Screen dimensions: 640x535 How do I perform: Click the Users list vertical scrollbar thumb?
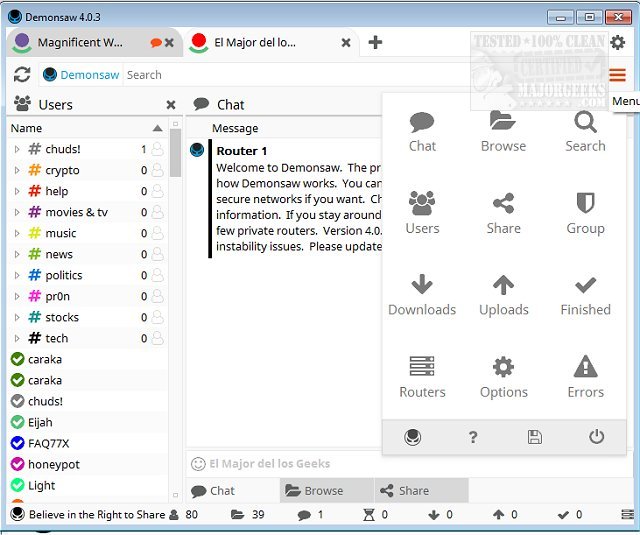click(x=176, y=153)
